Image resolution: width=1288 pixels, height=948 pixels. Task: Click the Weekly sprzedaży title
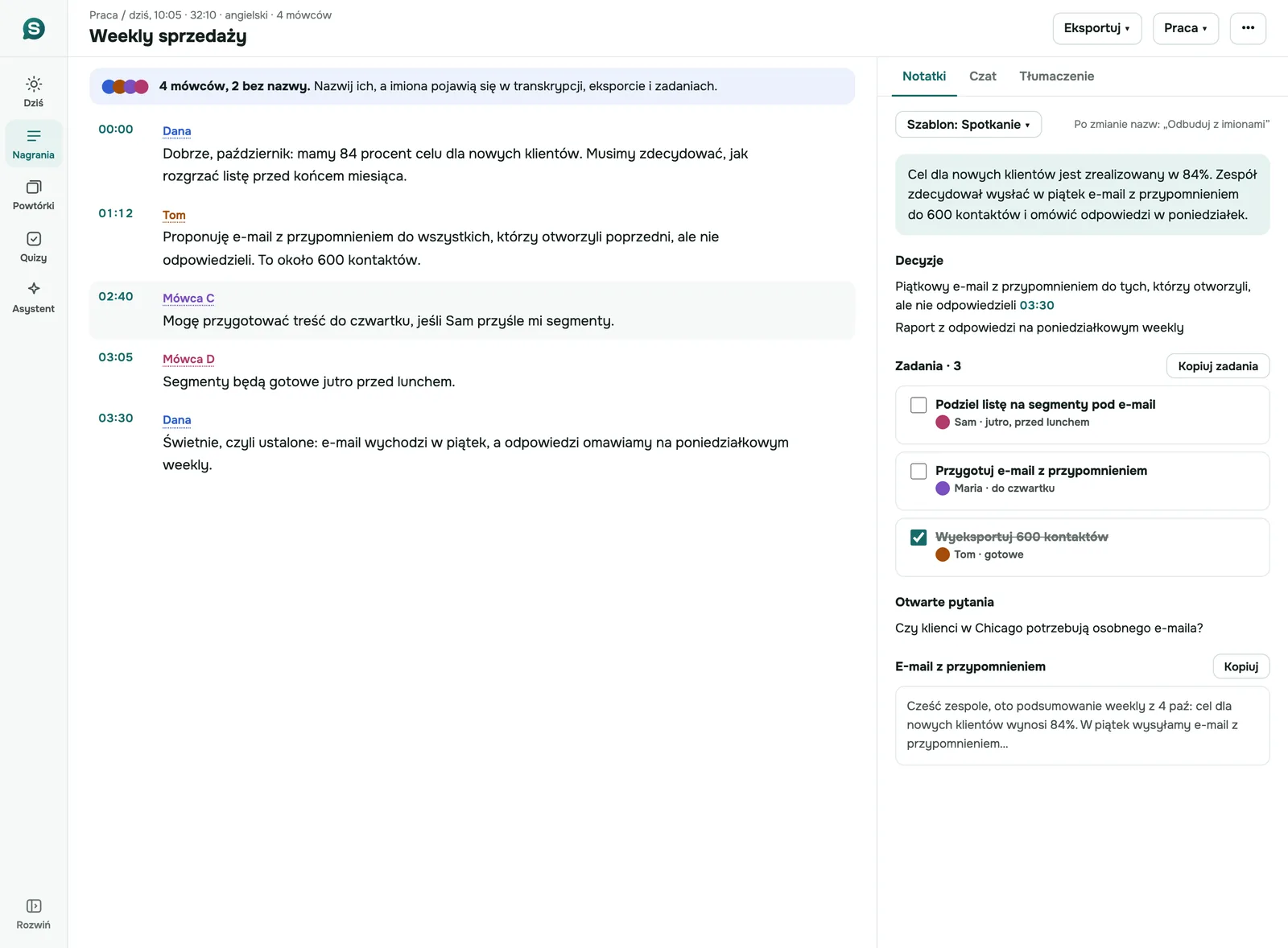tap(168, 36)
